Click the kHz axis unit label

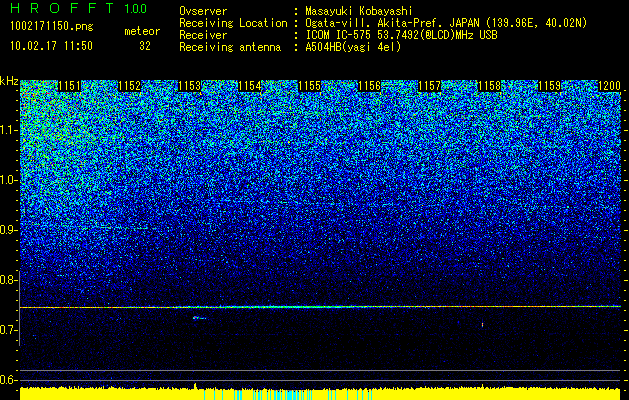[9, 81]
